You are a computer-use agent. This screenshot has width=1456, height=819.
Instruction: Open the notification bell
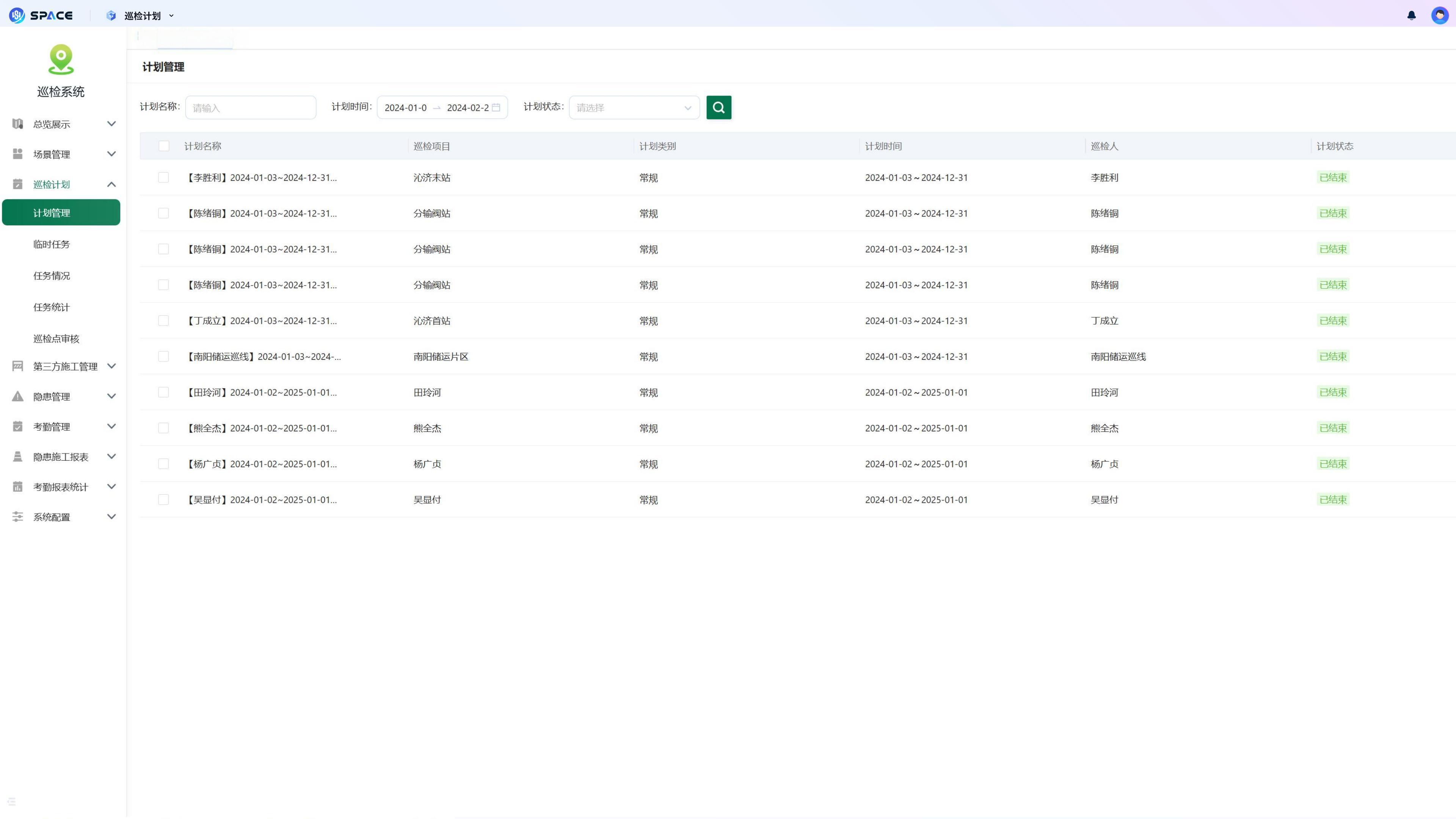pos(1411,15)
